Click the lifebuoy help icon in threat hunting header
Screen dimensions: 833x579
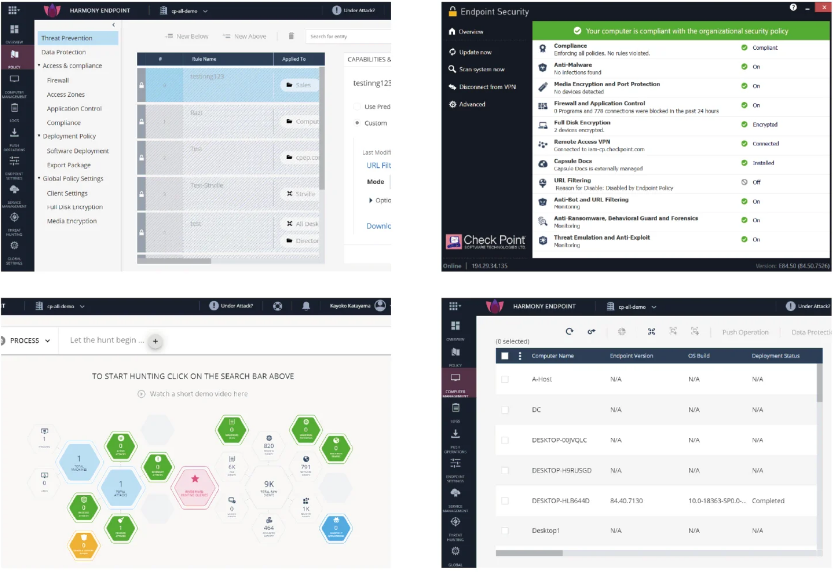point(277,306)
